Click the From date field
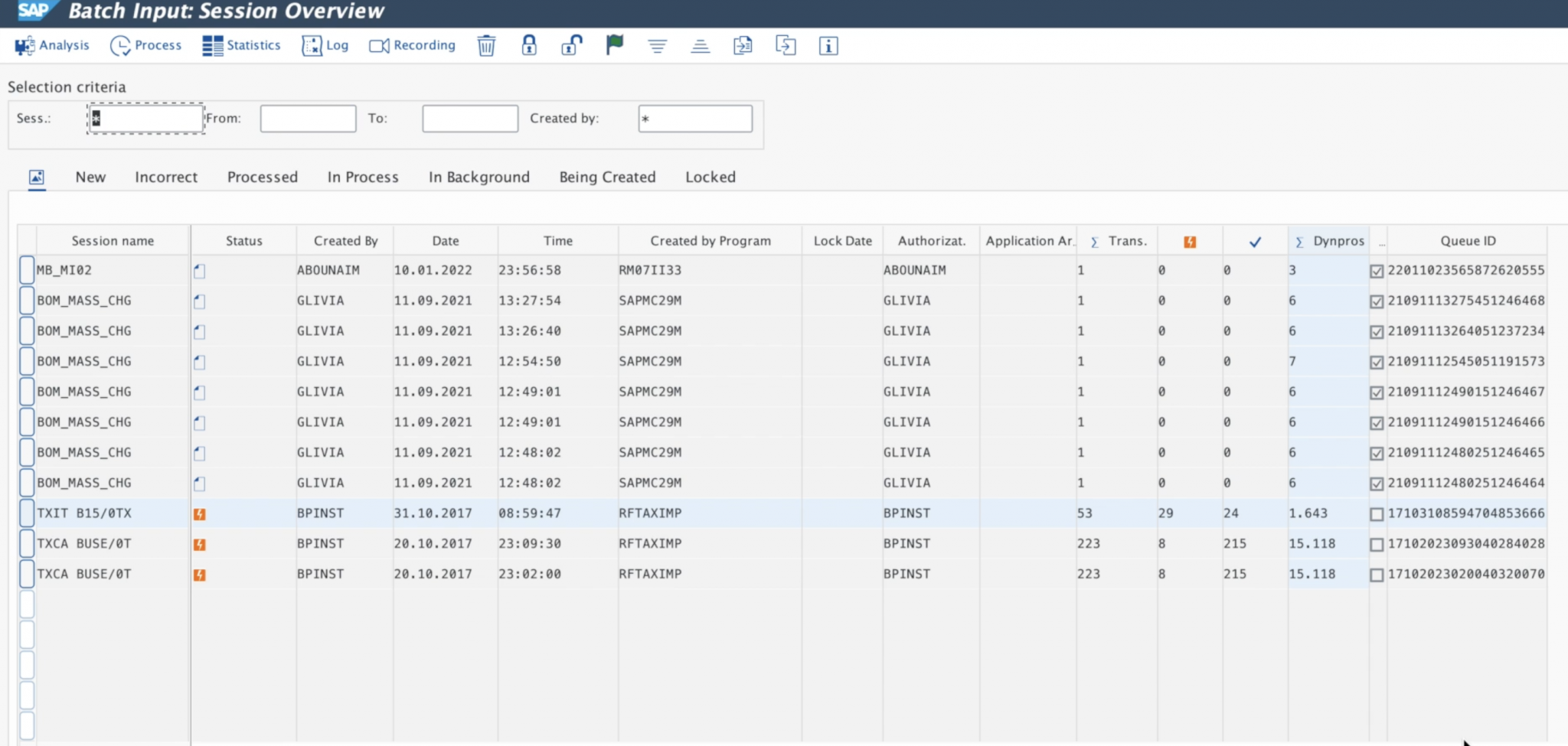This screenshot has height=746, width=1568. click(x=308, y=119)
